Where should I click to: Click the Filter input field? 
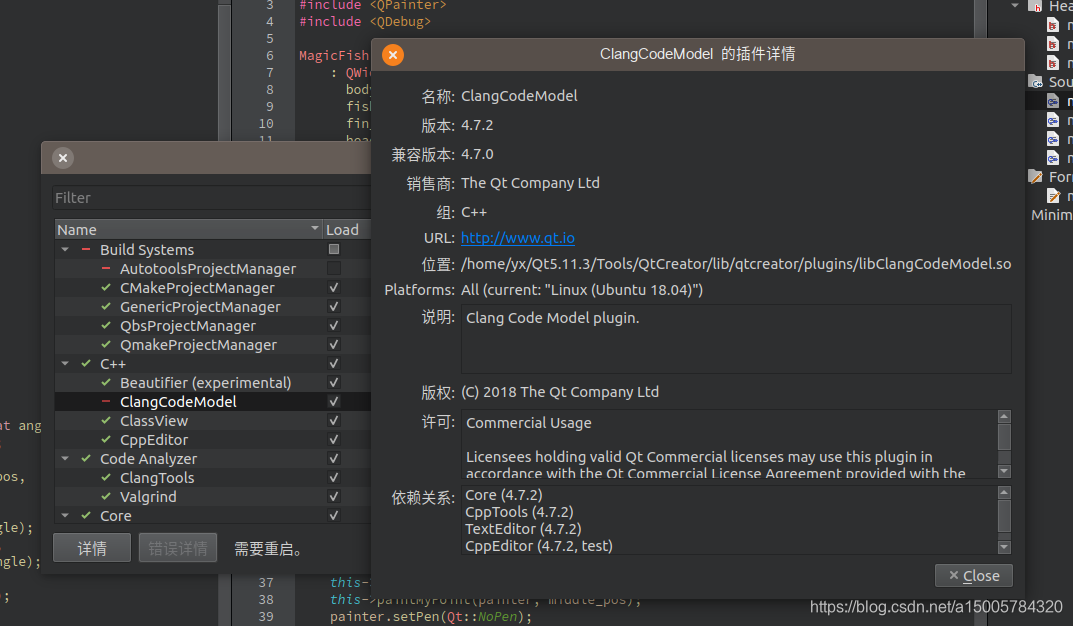[x=200, y=197]
